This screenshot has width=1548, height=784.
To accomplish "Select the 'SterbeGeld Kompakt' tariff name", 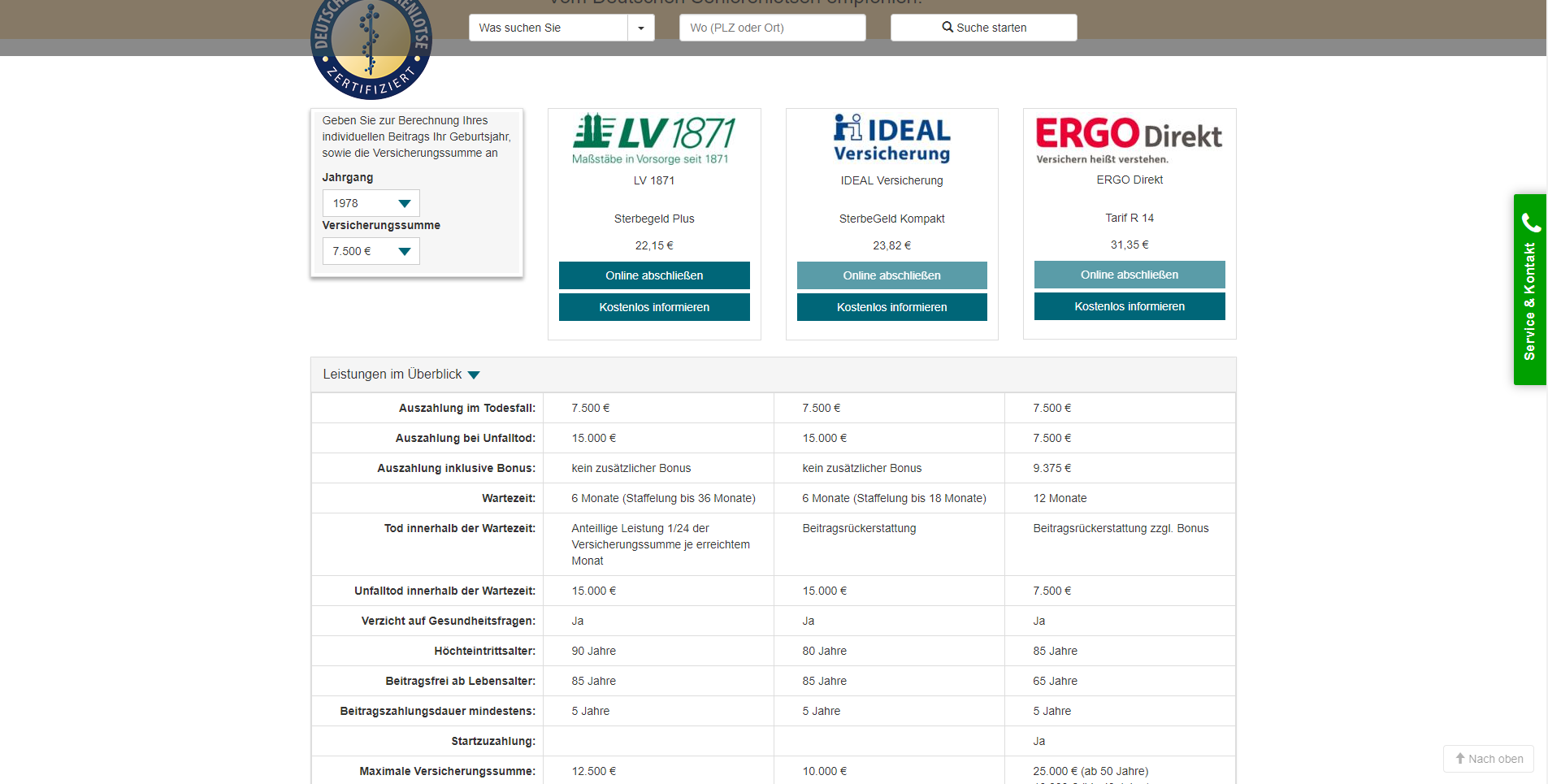I will point(892,219).
